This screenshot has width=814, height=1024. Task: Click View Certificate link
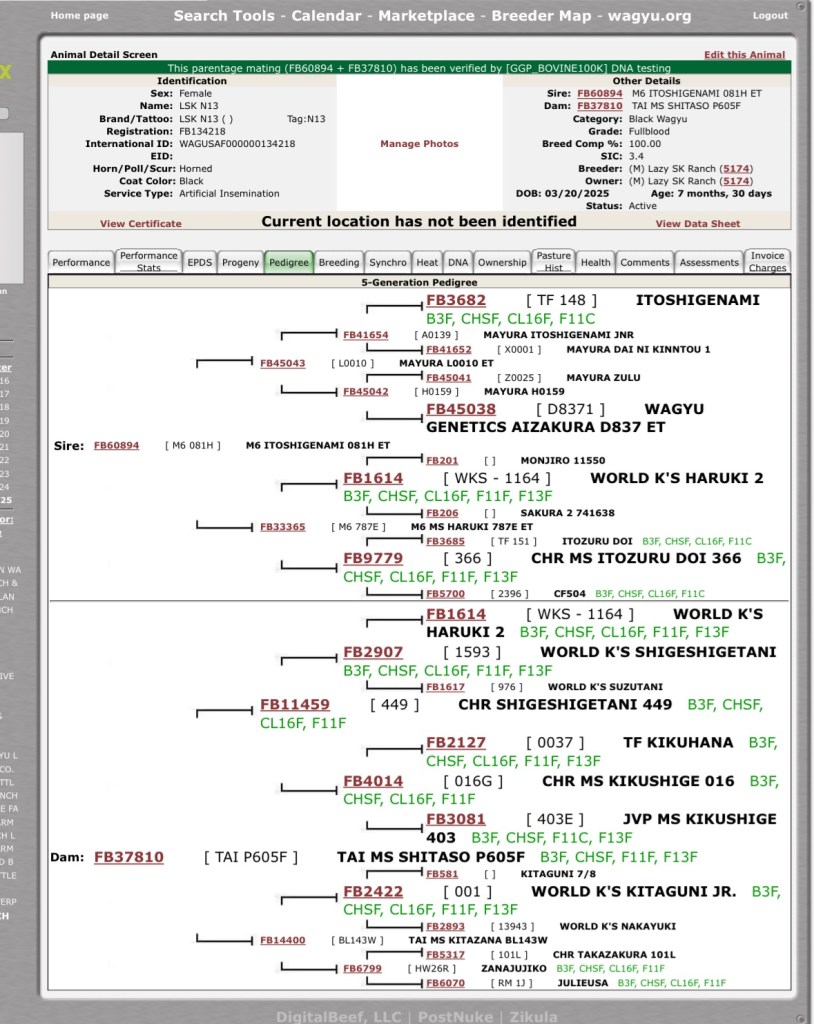(141, 223)
